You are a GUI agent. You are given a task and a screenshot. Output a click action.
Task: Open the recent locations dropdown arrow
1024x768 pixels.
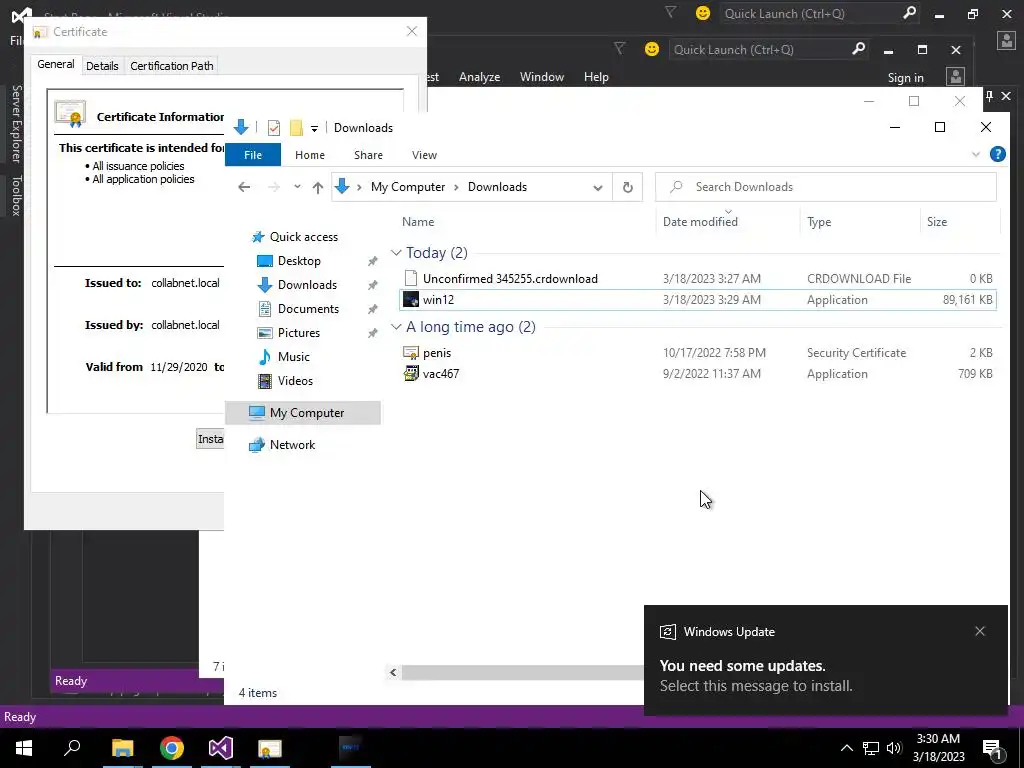pyautogui.click(x=297, y=187)
